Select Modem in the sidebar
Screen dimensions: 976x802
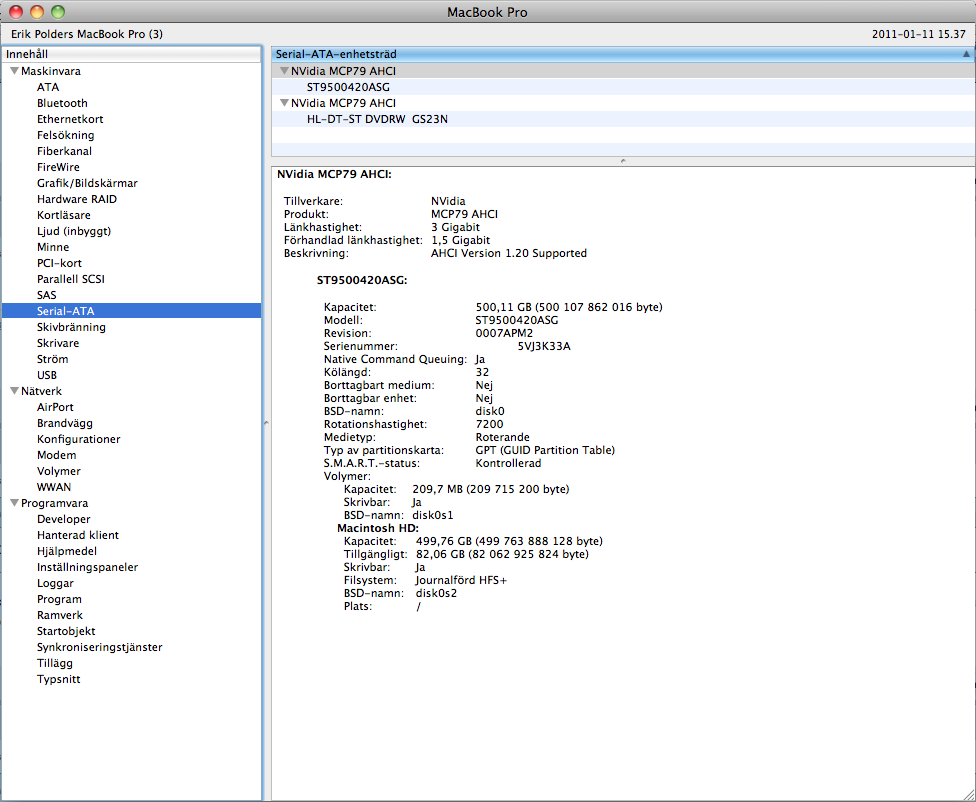(57, 455)
